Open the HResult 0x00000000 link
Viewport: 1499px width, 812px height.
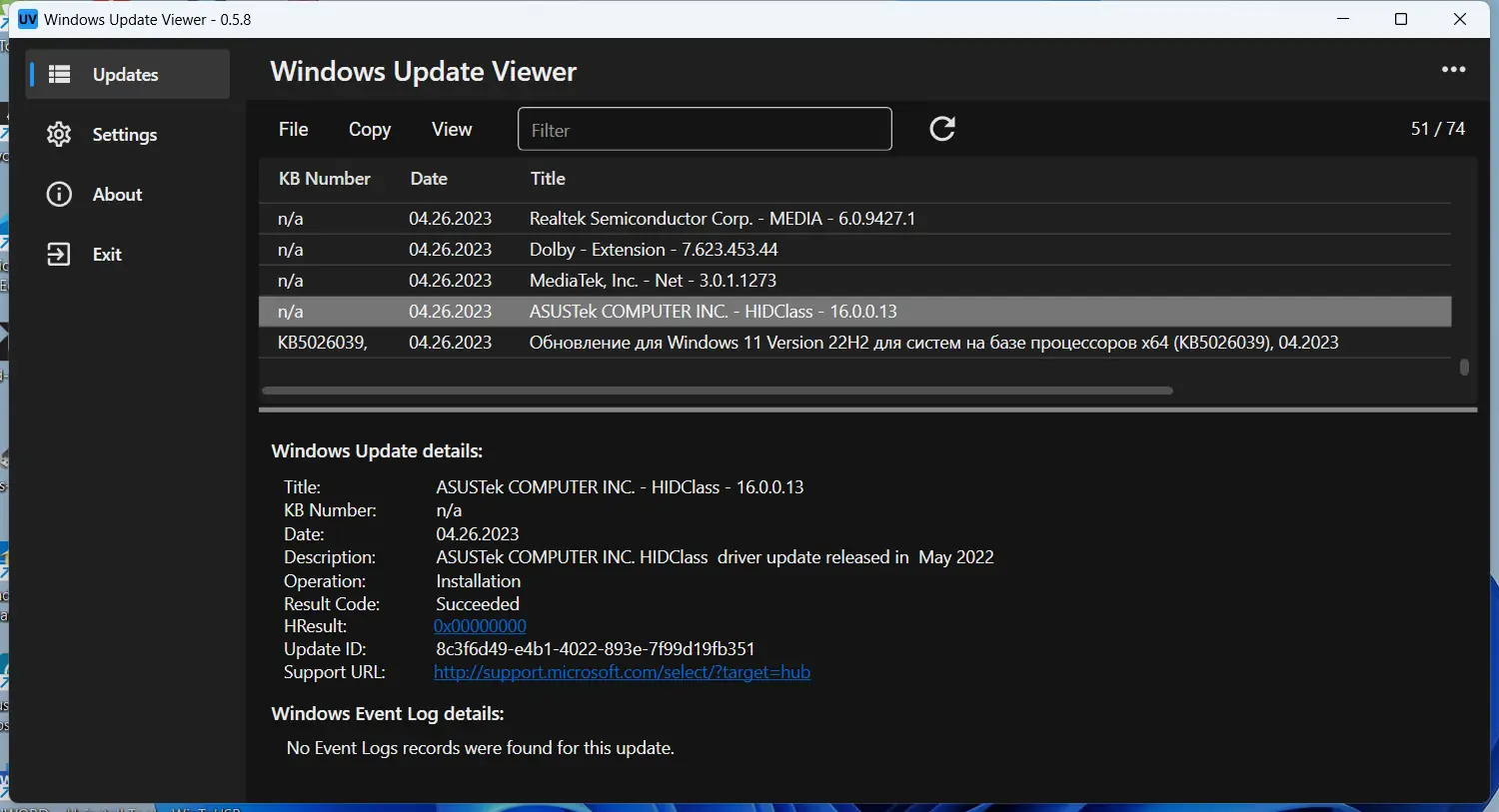pyautogui.click(x=480, y=626)
